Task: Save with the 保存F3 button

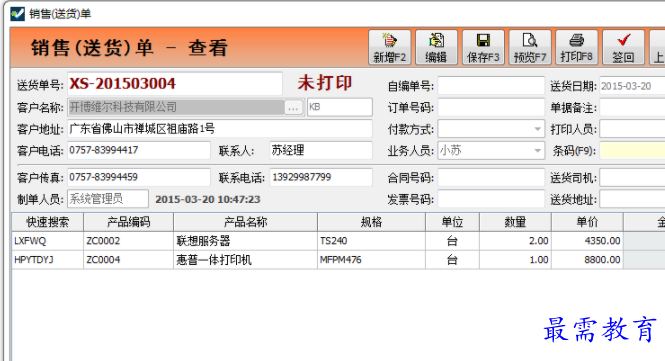Action: (x=483, y=47)
